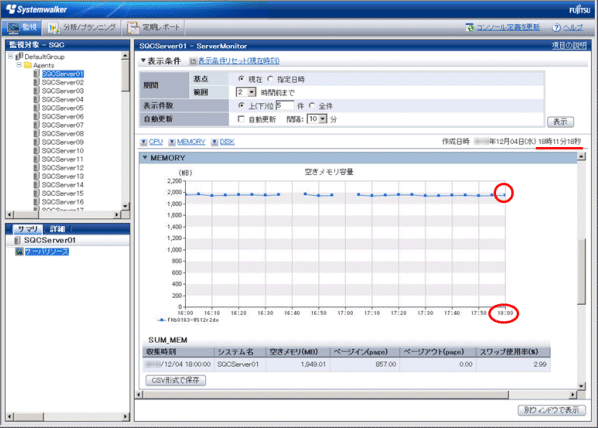Select SQCServer02 in the tree

coord(63,82)
